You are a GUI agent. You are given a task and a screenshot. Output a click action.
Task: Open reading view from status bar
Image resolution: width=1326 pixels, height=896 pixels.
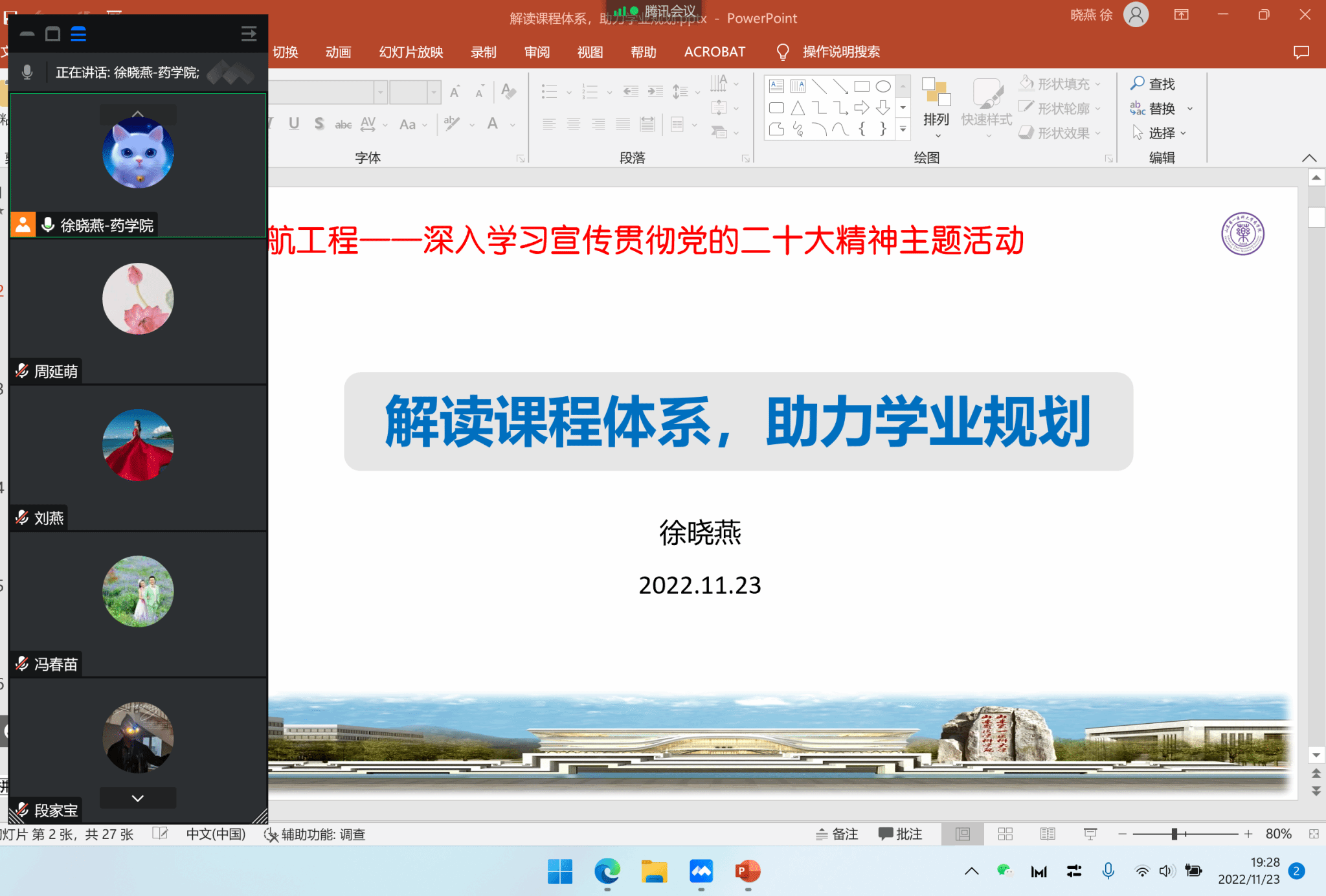pyautogui.click(x=1048, y=834)
